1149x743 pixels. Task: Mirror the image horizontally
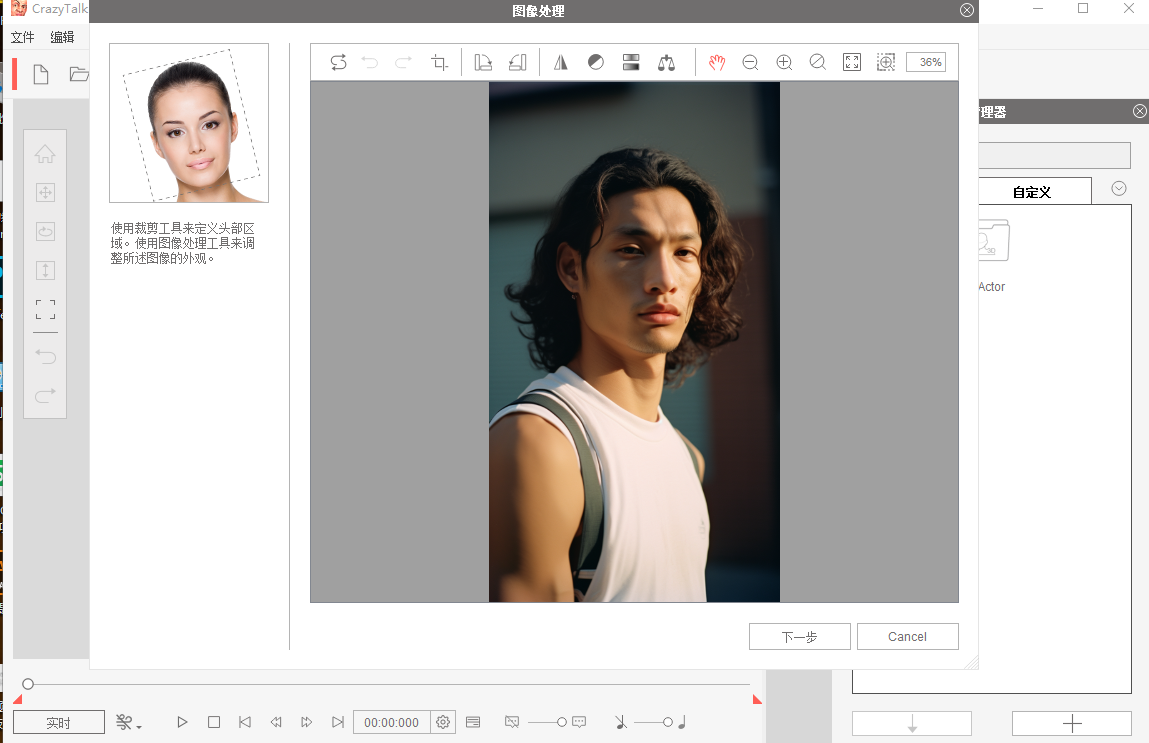561,63
